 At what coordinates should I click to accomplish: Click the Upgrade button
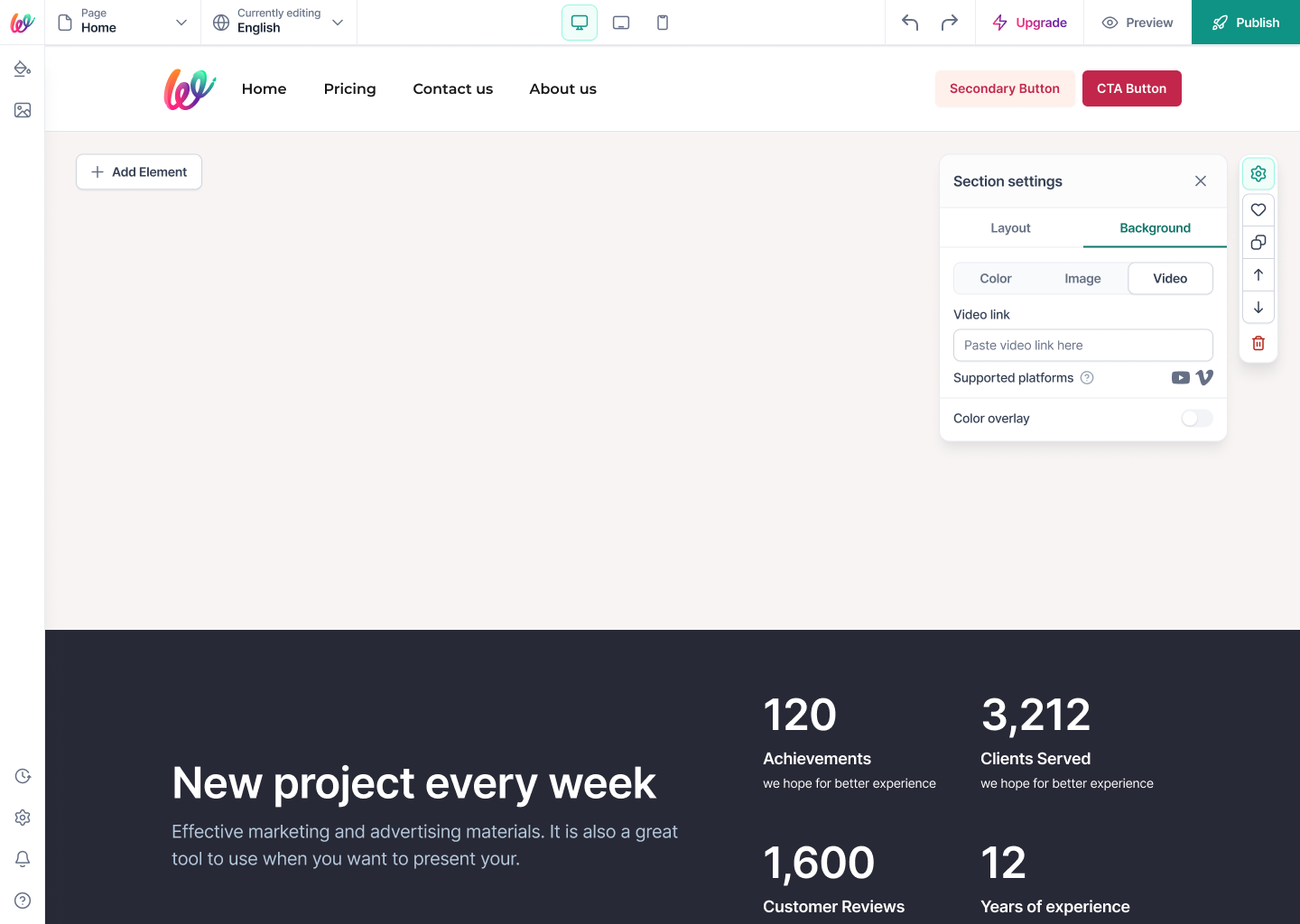(1029, 23)
